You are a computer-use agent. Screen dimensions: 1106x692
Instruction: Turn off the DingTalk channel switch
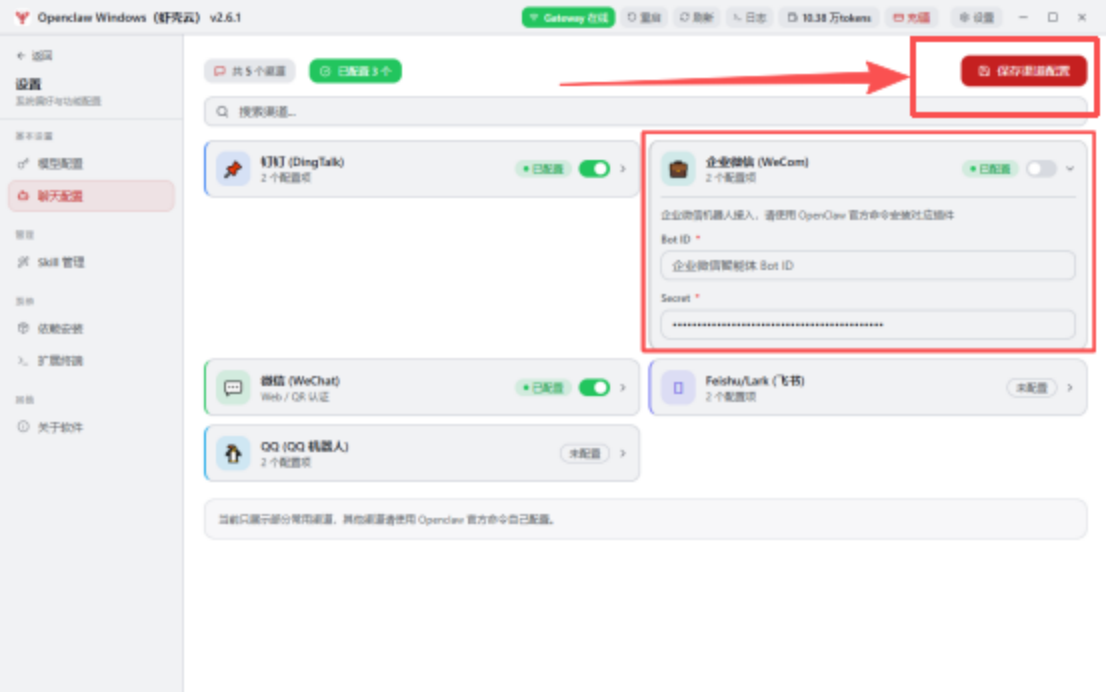[x=594, y=169]
